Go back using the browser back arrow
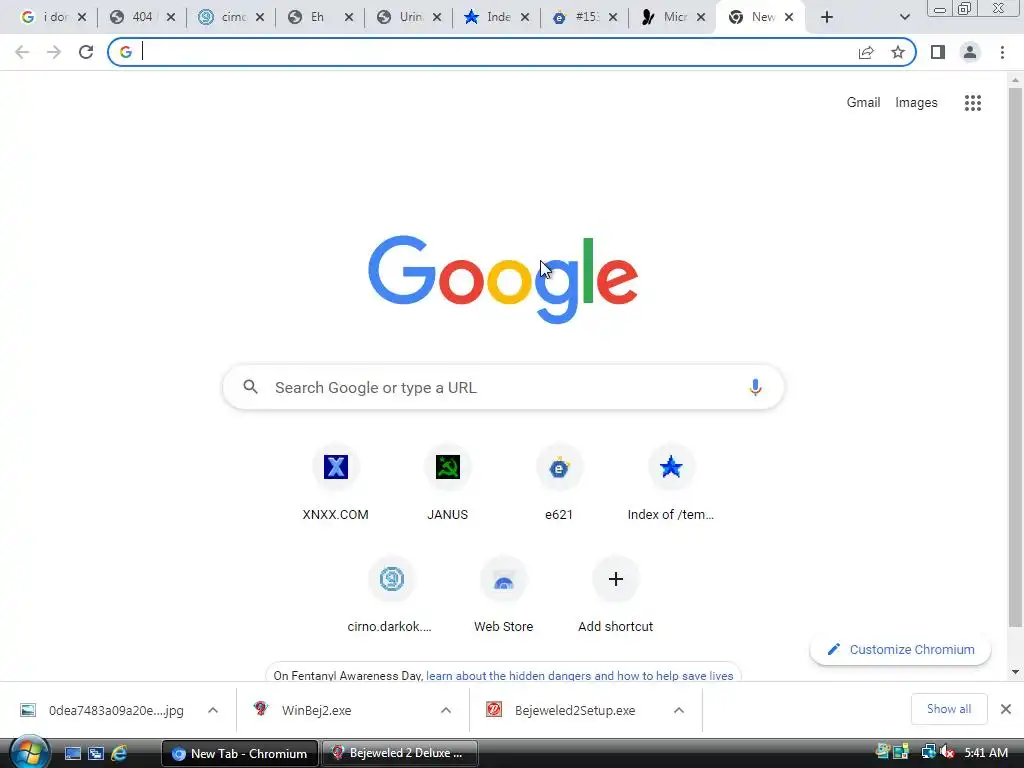Image resolution: width=1024 pixels, height=768 pixels. coord(22,52)
